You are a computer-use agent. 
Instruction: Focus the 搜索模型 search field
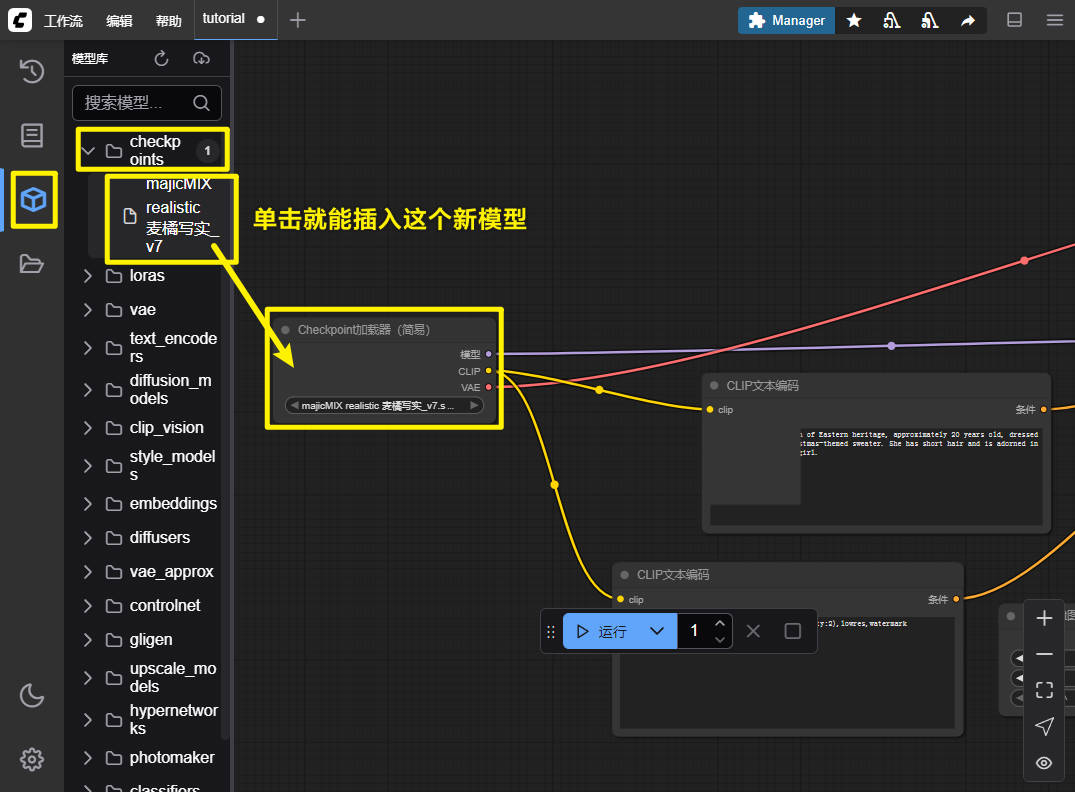[147, 103]
